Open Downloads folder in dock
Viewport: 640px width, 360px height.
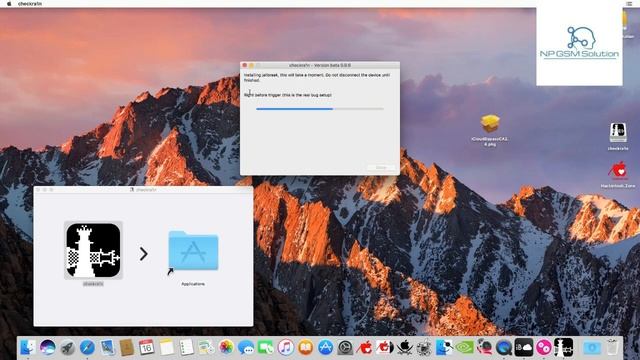coord(592,348)
